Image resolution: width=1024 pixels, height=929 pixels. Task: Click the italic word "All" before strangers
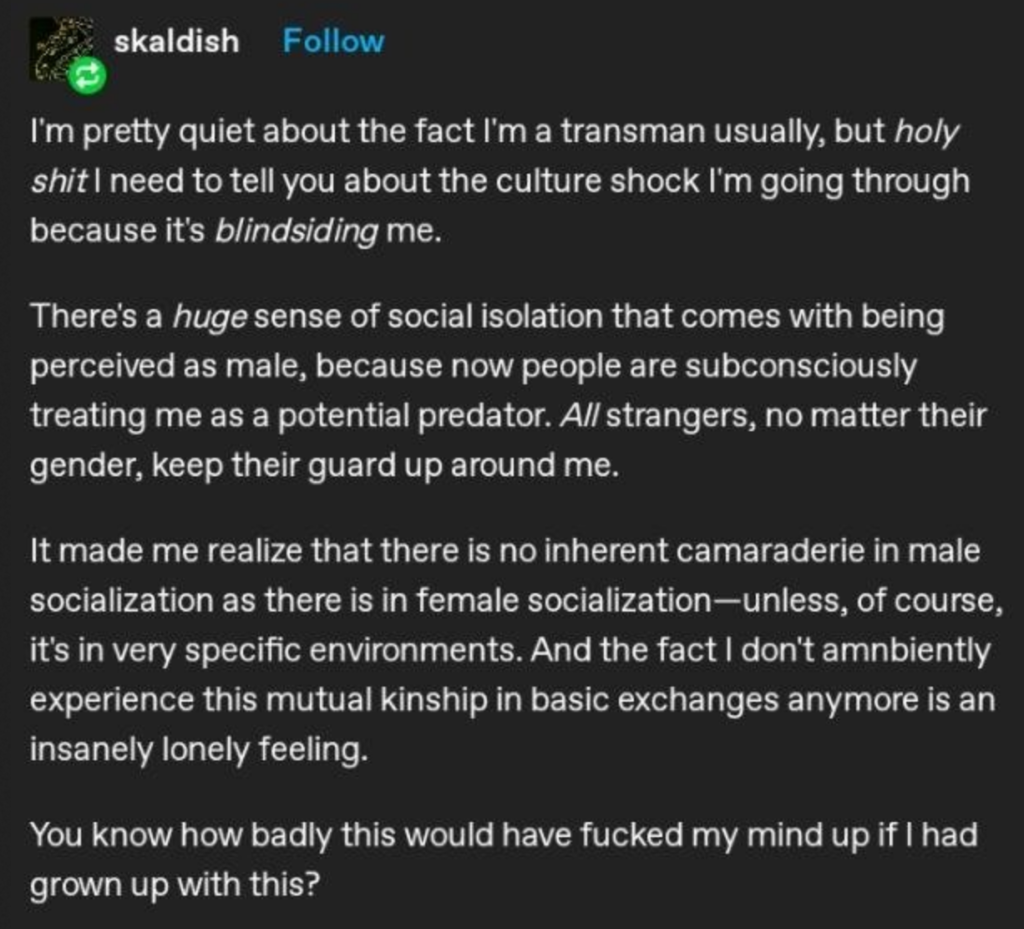click(577, 414)
